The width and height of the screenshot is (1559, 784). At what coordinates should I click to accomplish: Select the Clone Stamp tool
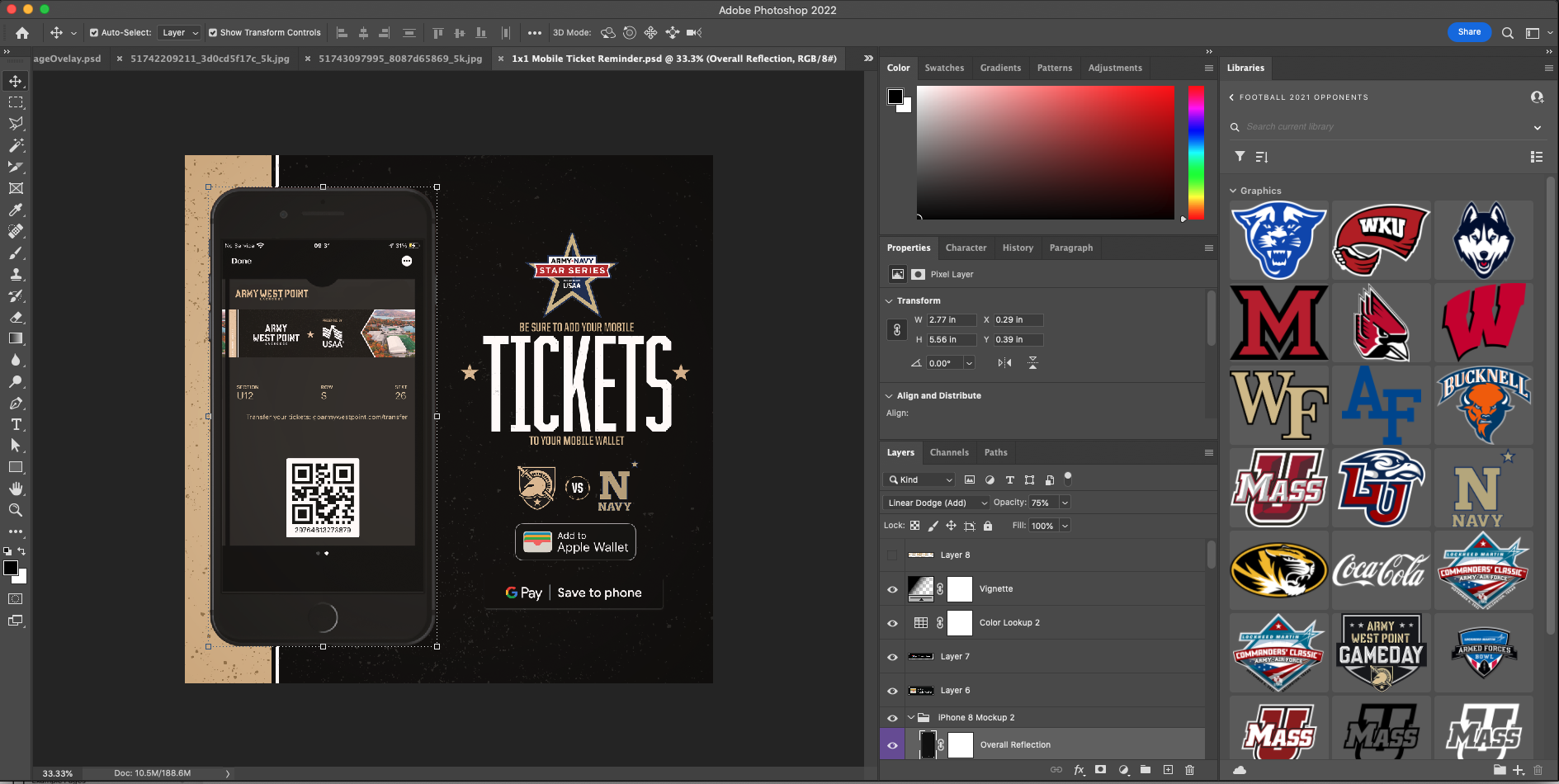pos(16,274)
